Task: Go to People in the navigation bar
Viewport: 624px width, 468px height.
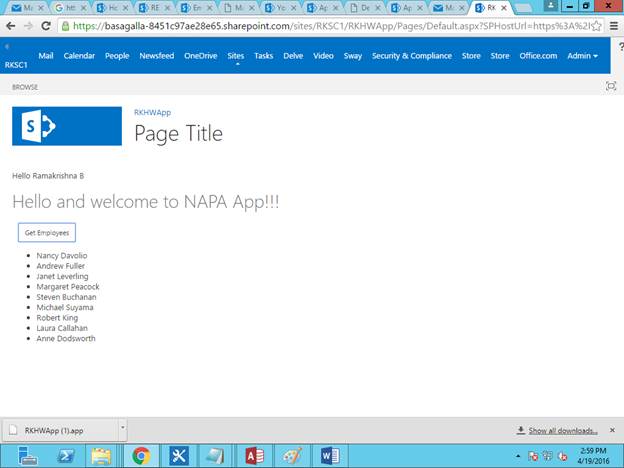Action: pos(117,56)
